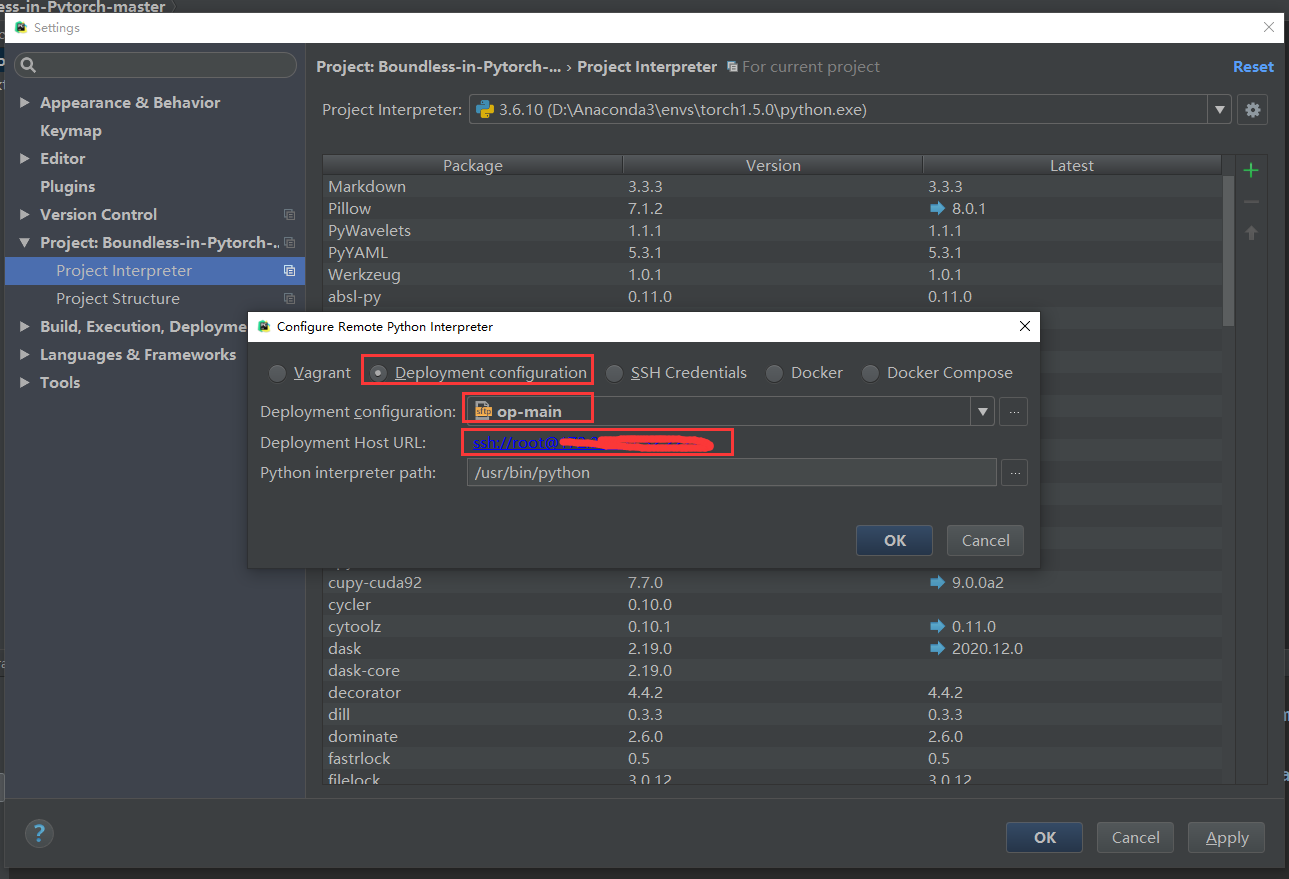Click Reset in the top right corner
The height and width of the screenshot is (879, 1289).
[x=1252, y=66]
